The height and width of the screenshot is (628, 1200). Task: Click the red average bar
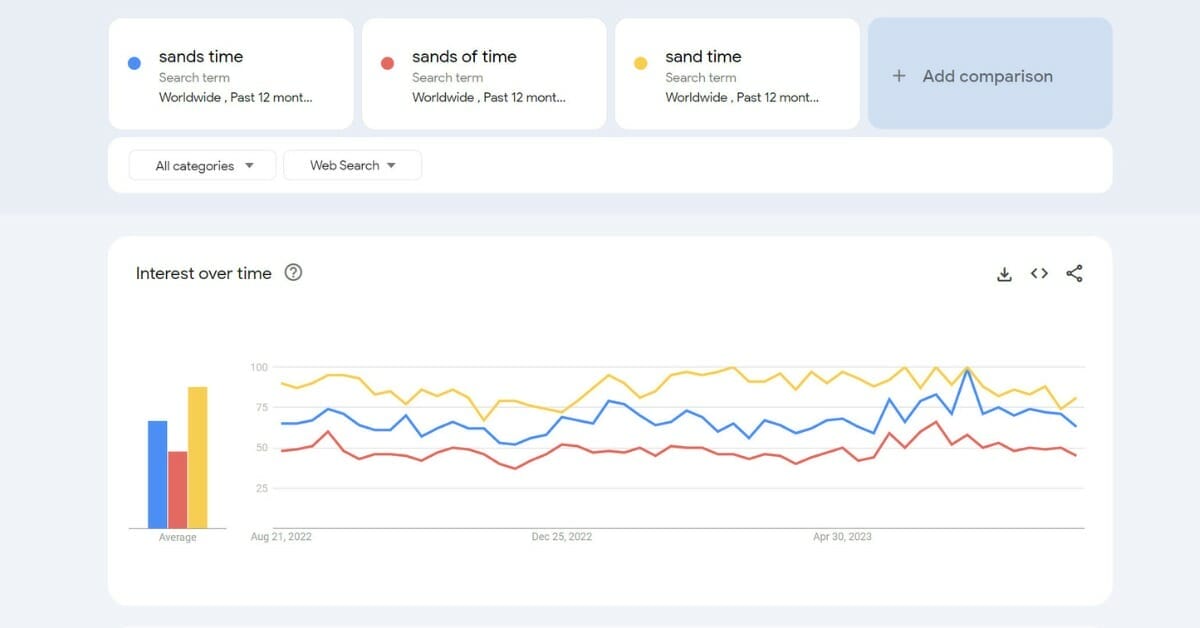coord(178,490)
